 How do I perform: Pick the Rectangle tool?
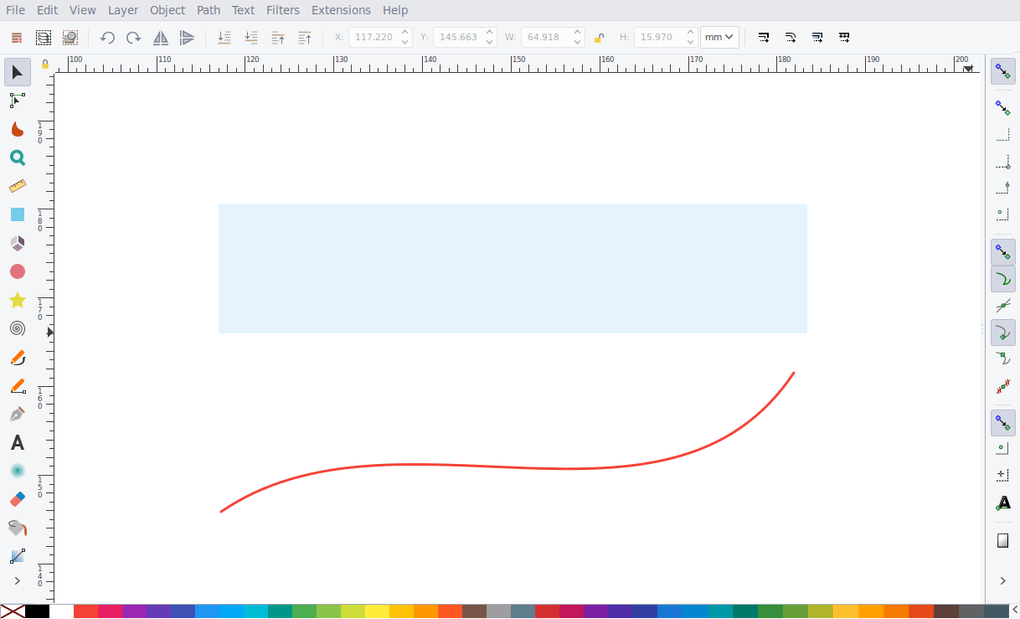click(16, 214)
